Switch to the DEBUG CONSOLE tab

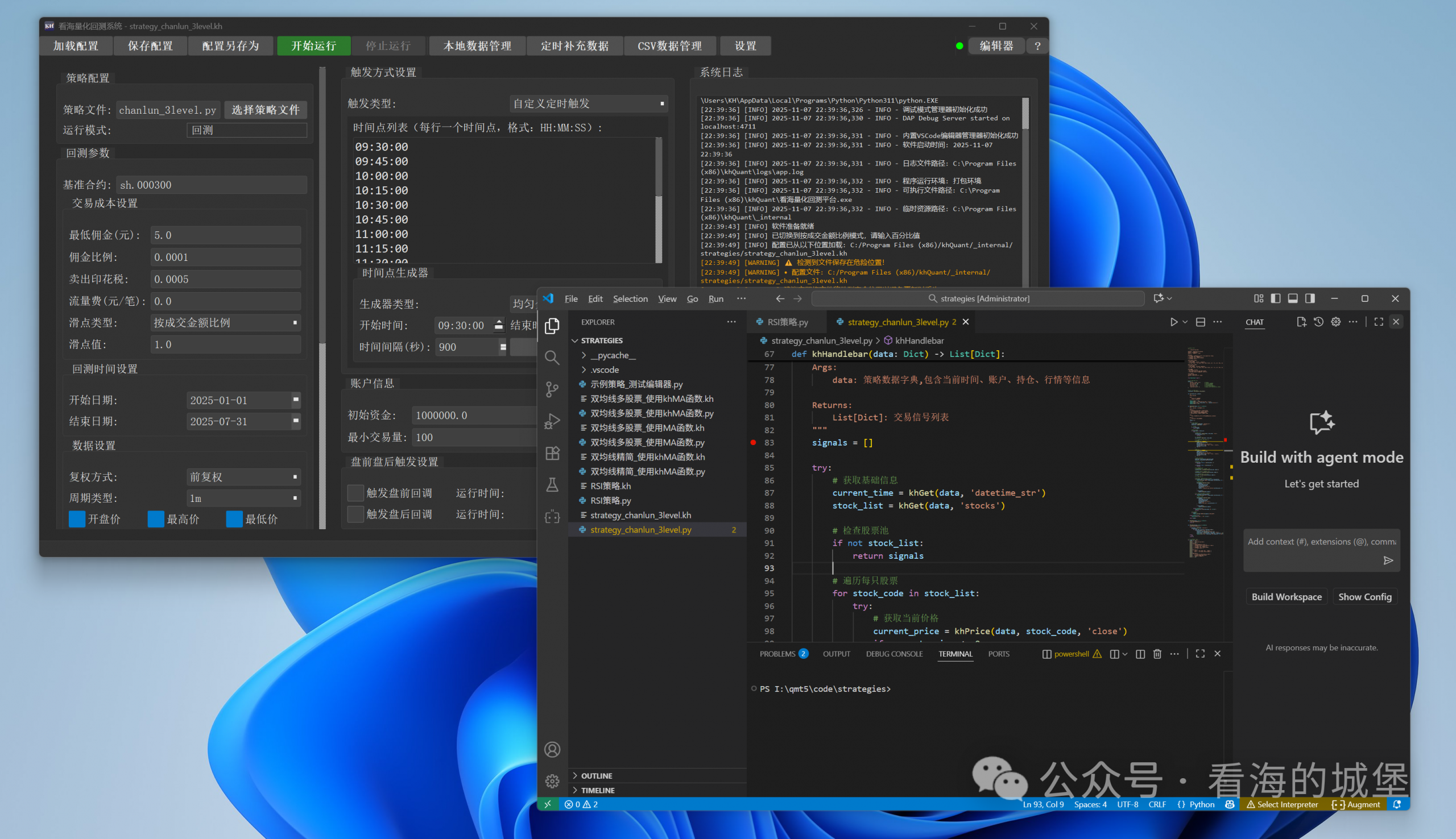coord(894,654)
